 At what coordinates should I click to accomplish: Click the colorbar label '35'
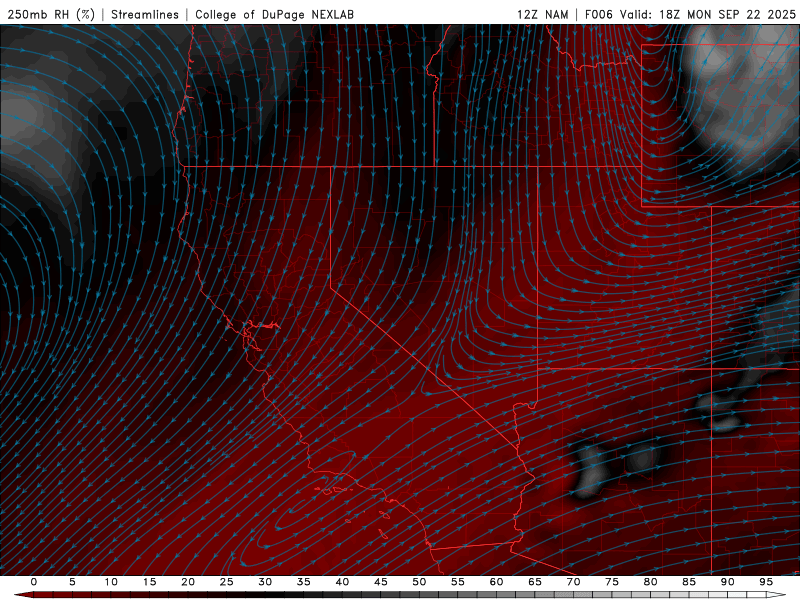pyautogui.click(x=304, y=582)
